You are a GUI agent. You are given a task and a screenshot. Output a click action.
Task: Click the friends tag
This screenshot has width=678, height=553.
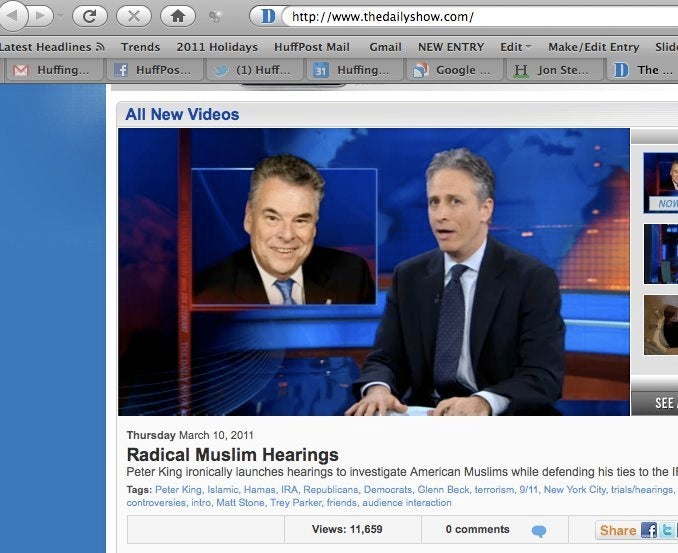[342, 503]
